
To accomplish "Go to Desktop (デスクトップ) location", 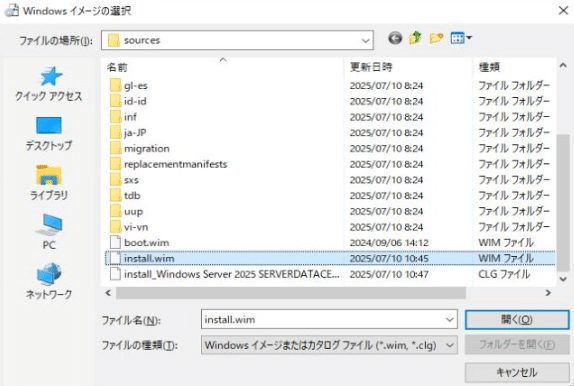I will pos(49,134).
